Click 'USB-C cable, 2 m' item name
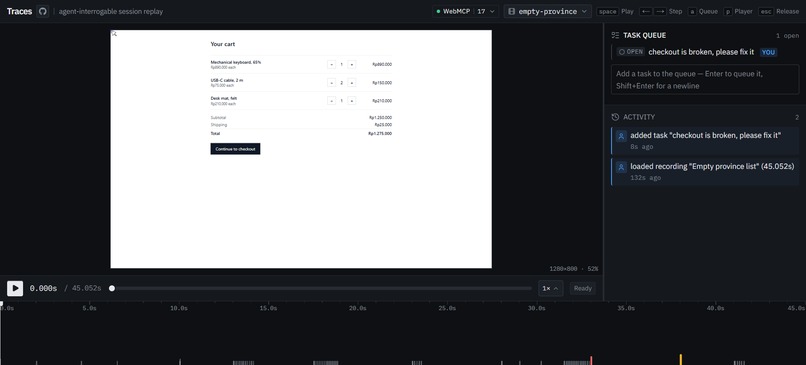806x365 pixels. tap(227, 80)
